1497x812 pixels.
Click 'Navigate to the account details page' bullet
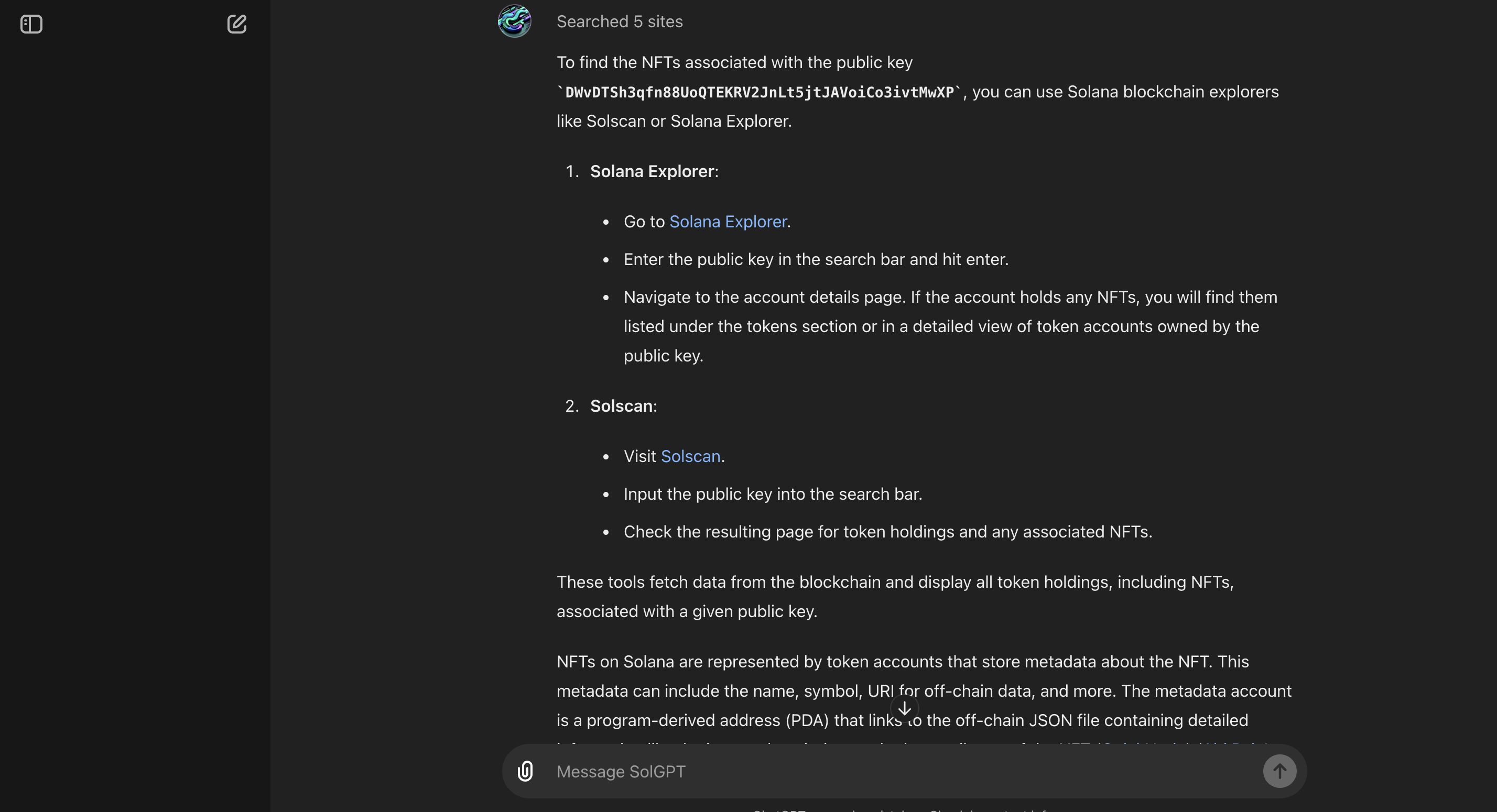pos(950,326)
